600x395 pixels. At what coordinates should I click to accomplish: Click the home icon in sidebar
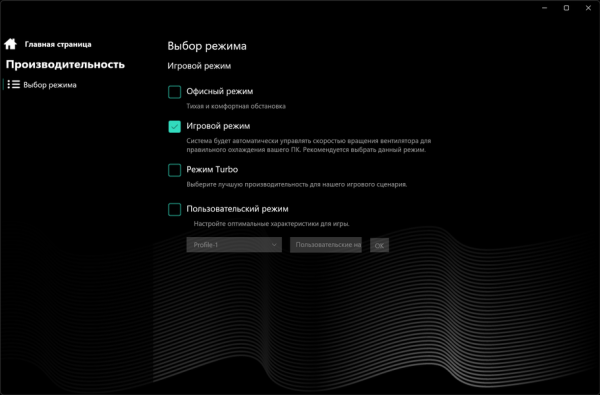10,44
